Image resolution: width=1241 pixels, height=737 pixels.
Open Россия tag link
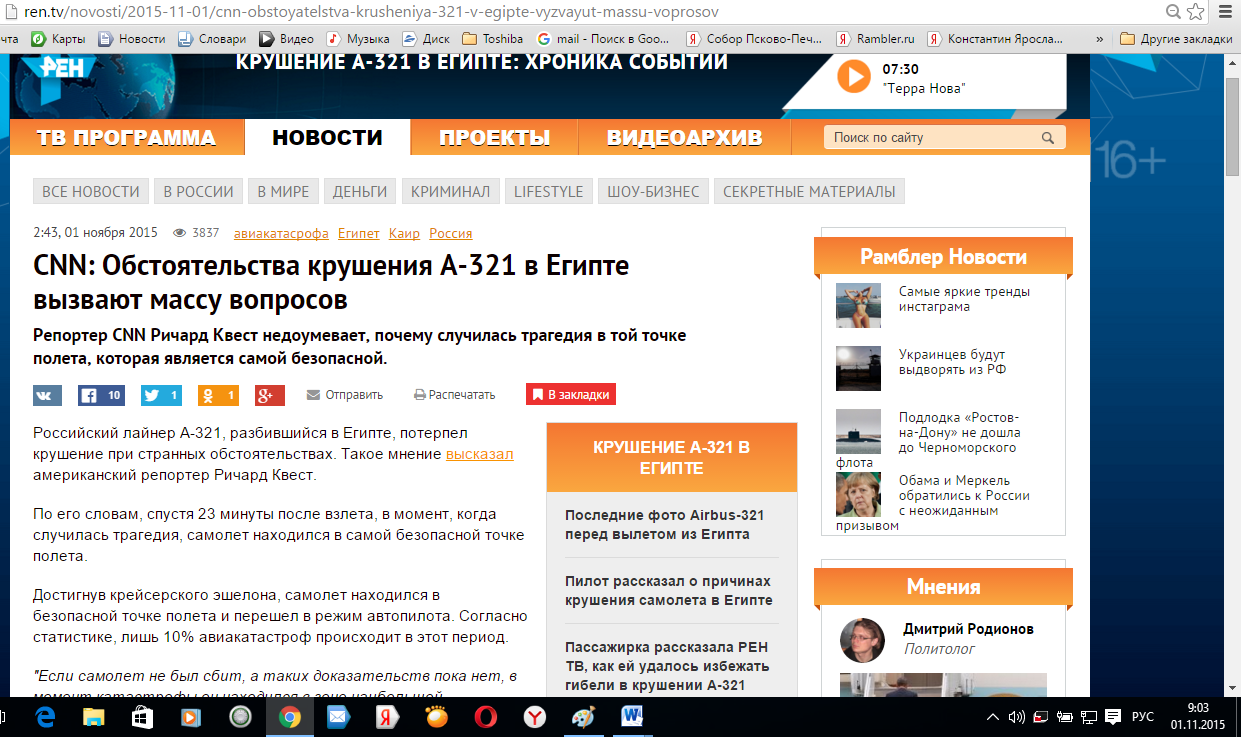click(451, 233)
